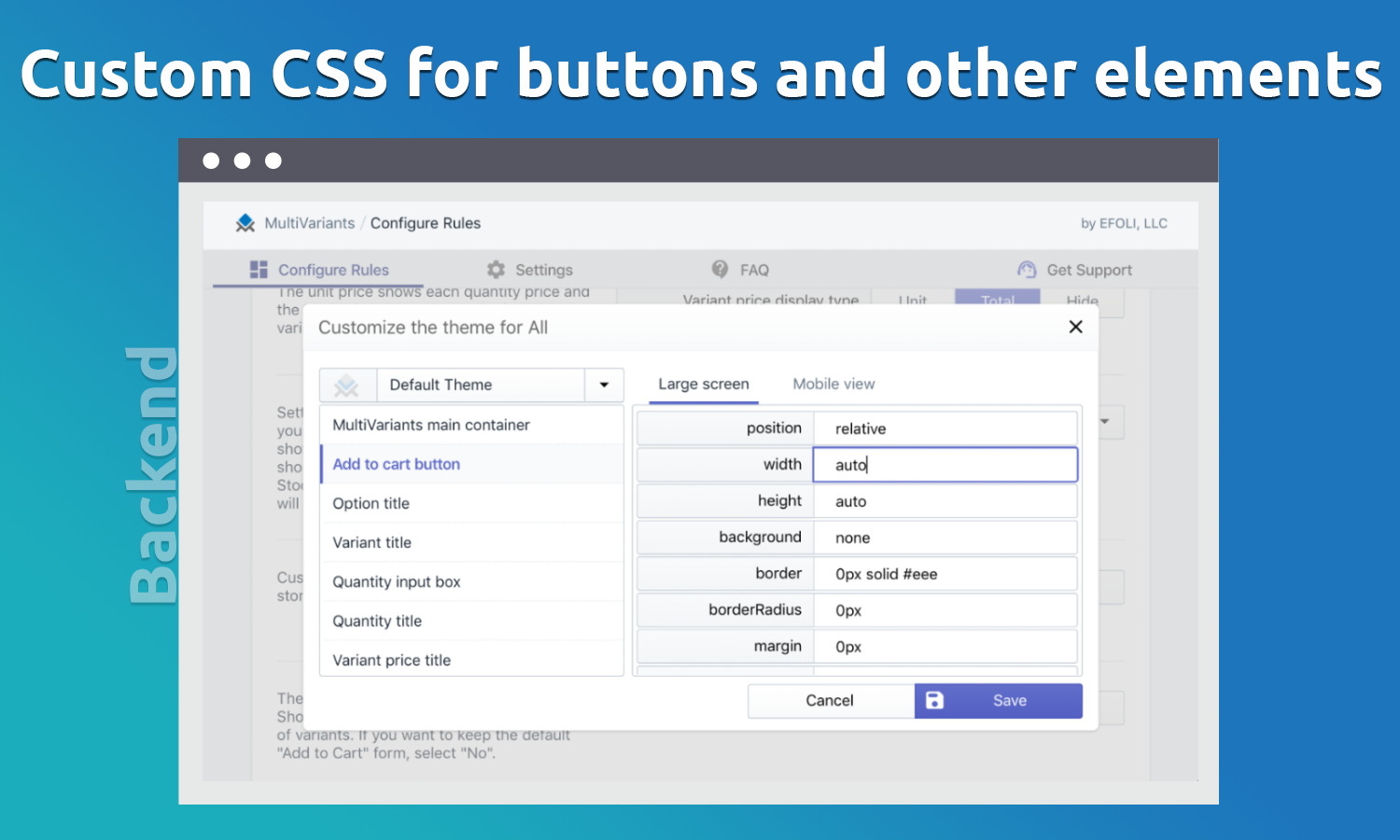
Task: Click the borderRadius property label
Action: (755, 609)
